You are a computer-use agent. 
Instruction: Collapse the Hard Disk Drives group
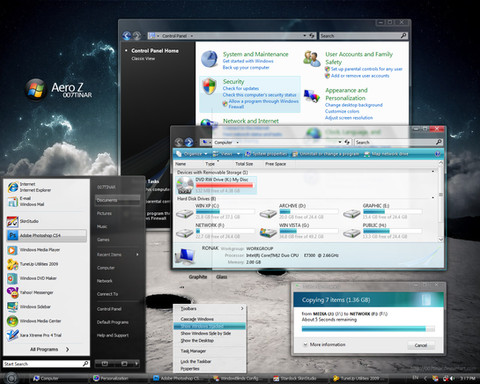(433, 198)
